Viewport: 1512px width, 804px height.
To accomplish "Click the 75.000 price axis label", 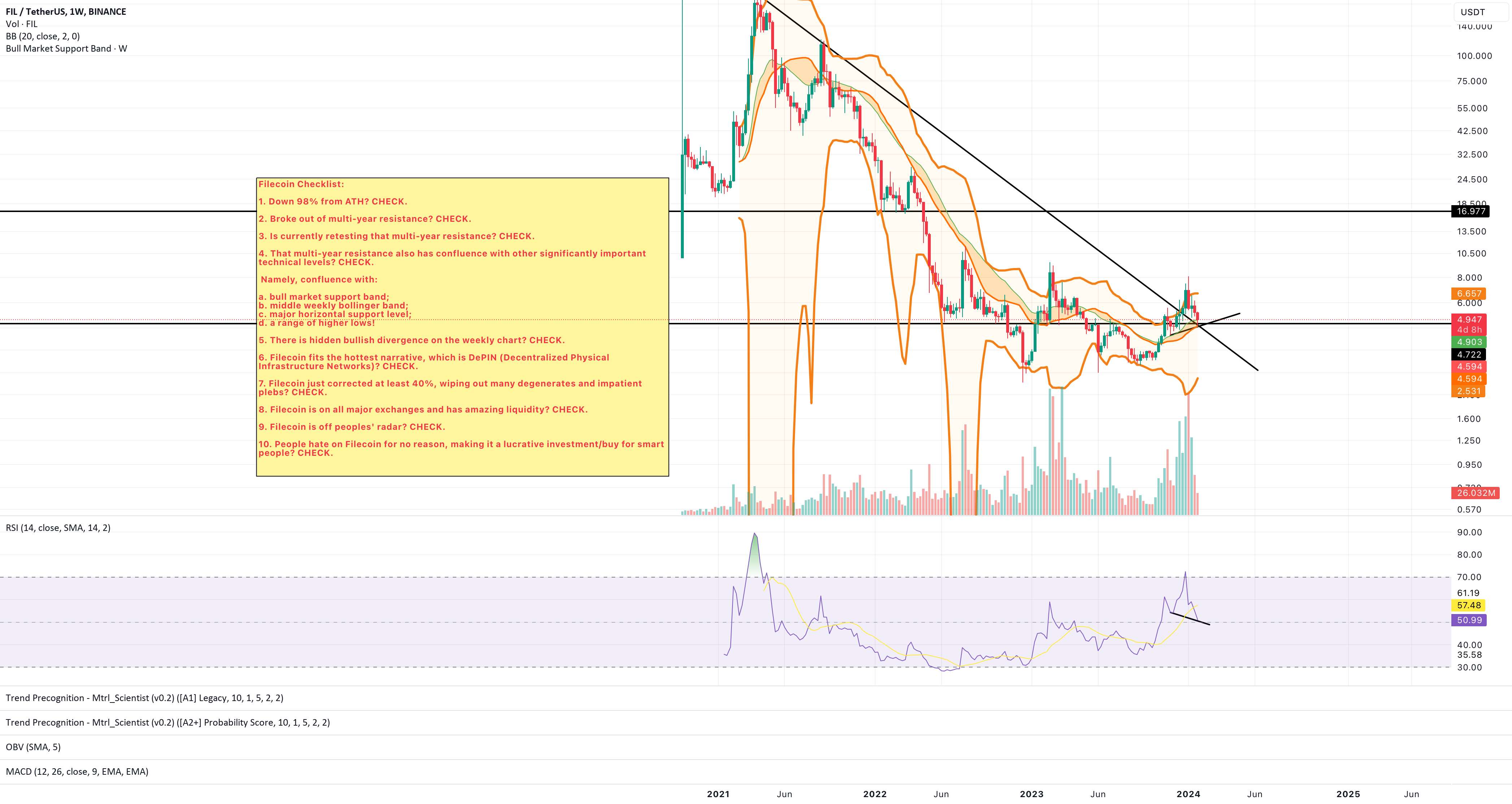I will pos(1472,82).
